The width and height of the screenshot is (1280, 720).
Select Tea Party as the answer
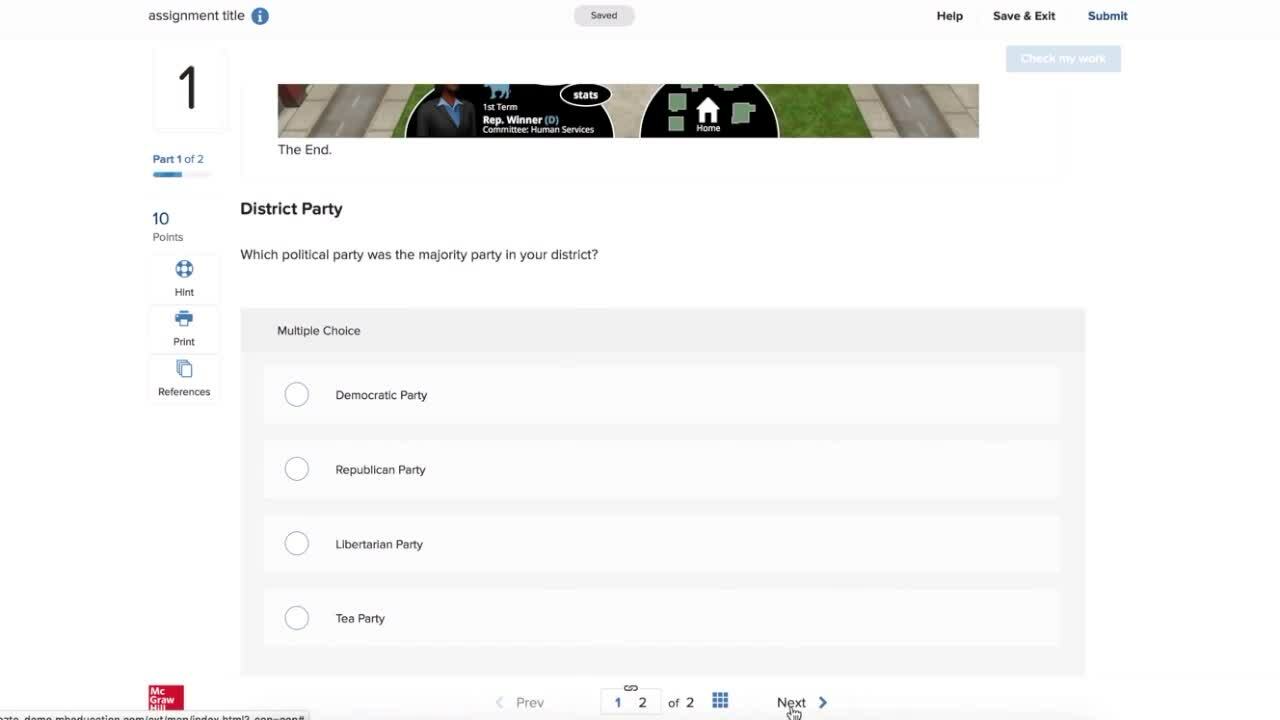pos(297,618)
